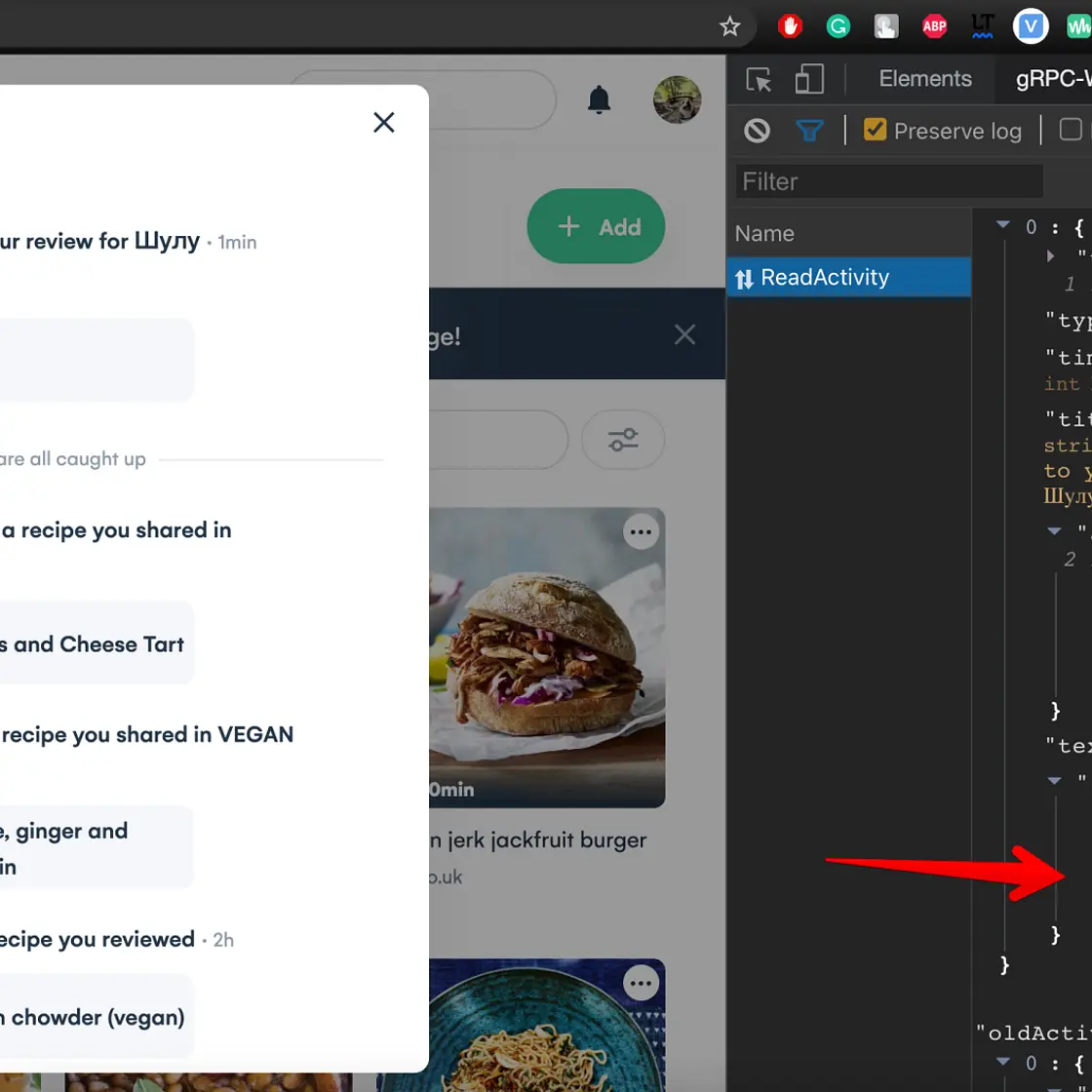Bookmark this page with the star icon
Image resolution: width=1092 pixels, height=1092 pixels.
click(x=729, y=26)
